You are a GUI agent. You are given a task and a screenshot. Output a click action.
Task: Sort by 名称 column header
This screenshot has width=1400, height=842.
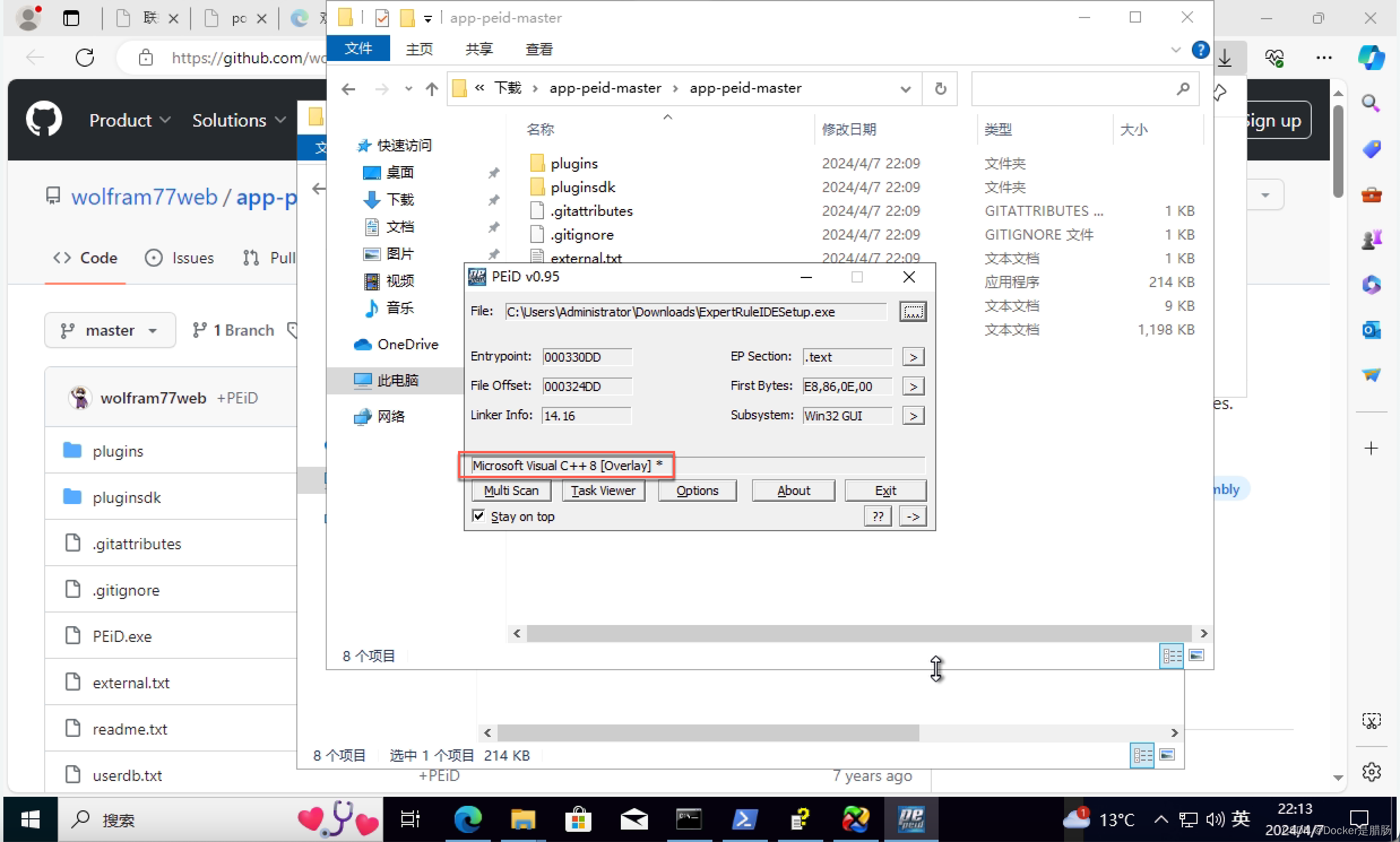541,129
